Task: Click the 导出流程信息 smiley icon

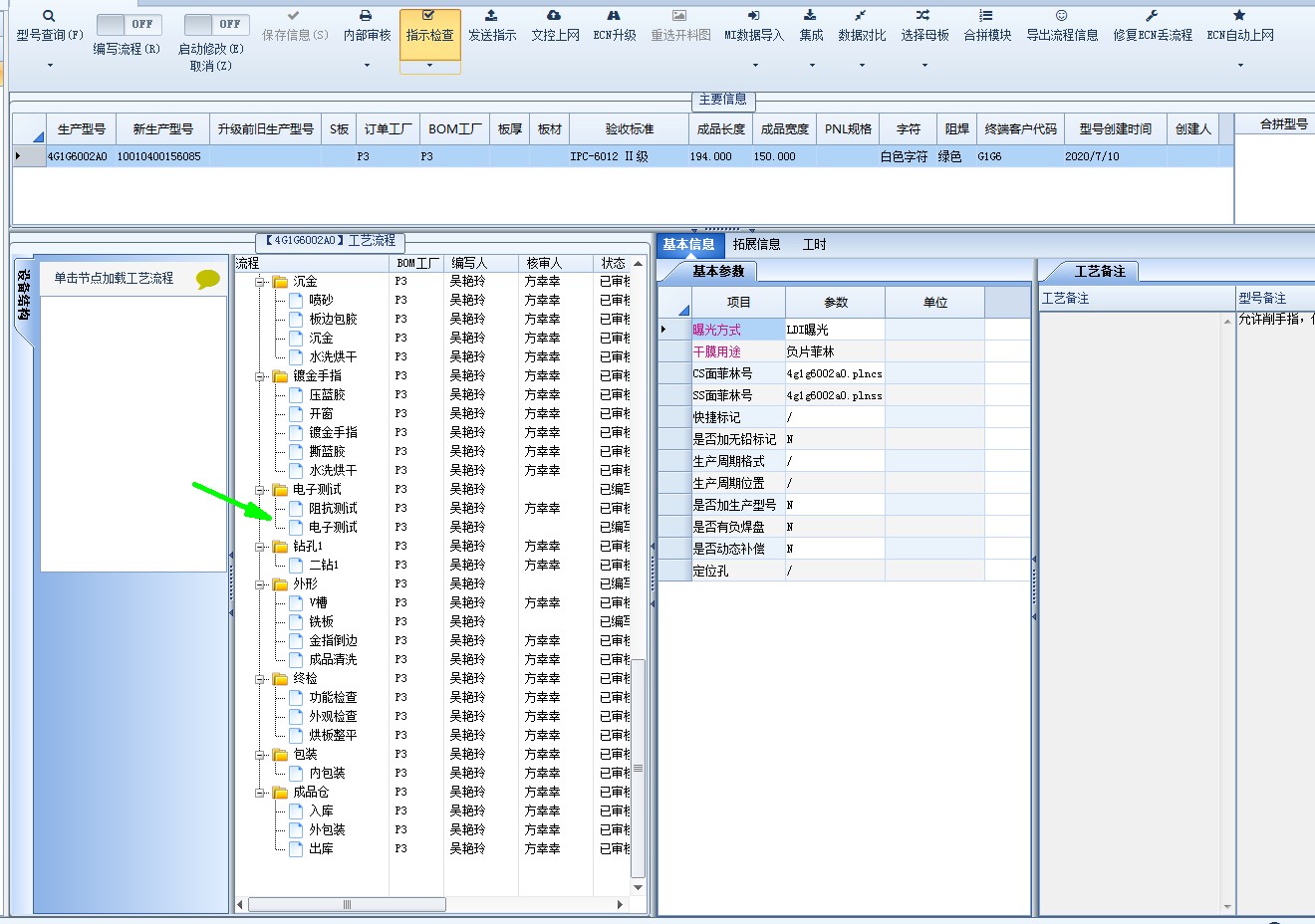Action: pos(1062,16)
